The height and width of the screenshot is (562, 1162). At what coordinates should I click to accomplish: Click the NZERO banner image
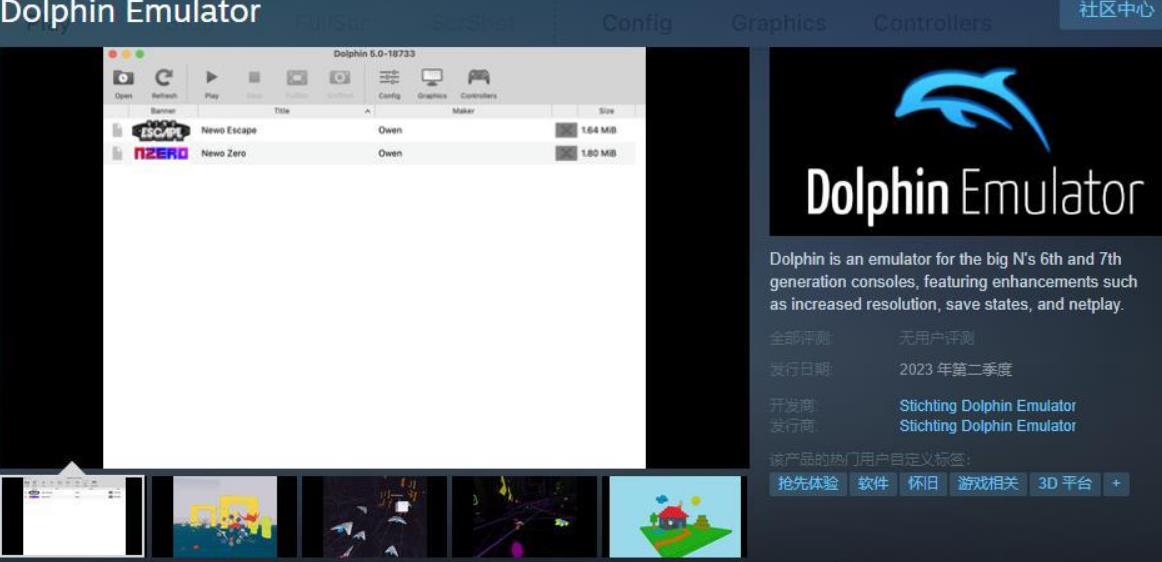click(x=161, y=153)
